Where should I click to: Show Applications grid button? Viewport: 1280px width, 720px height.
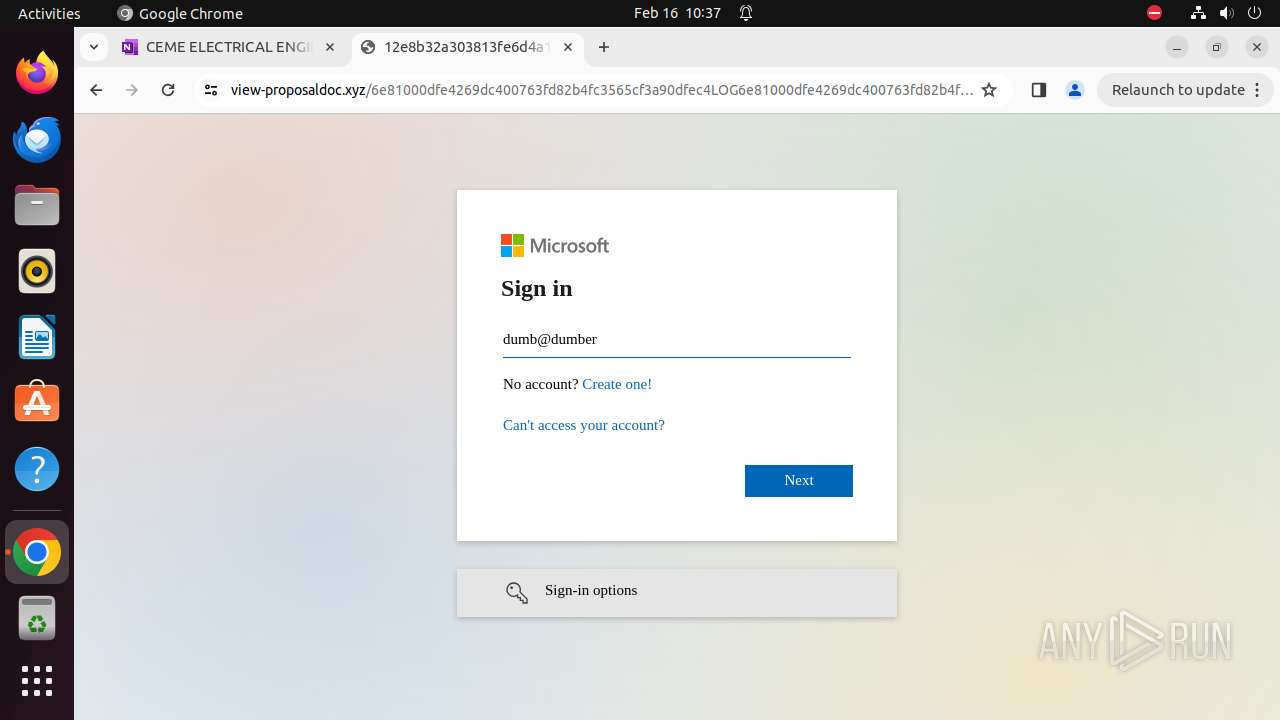pyautogui.click(x=37, y=681)
